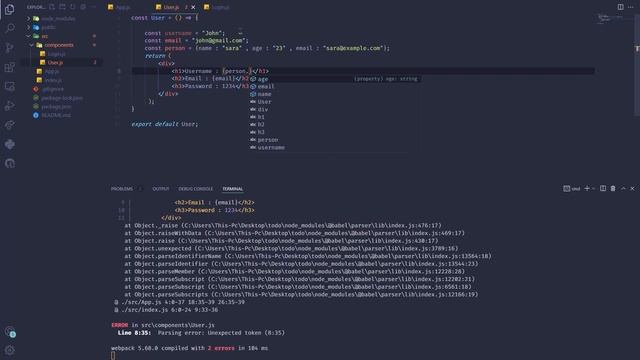Open the Remote Explorer view

[x=10, y=86]
